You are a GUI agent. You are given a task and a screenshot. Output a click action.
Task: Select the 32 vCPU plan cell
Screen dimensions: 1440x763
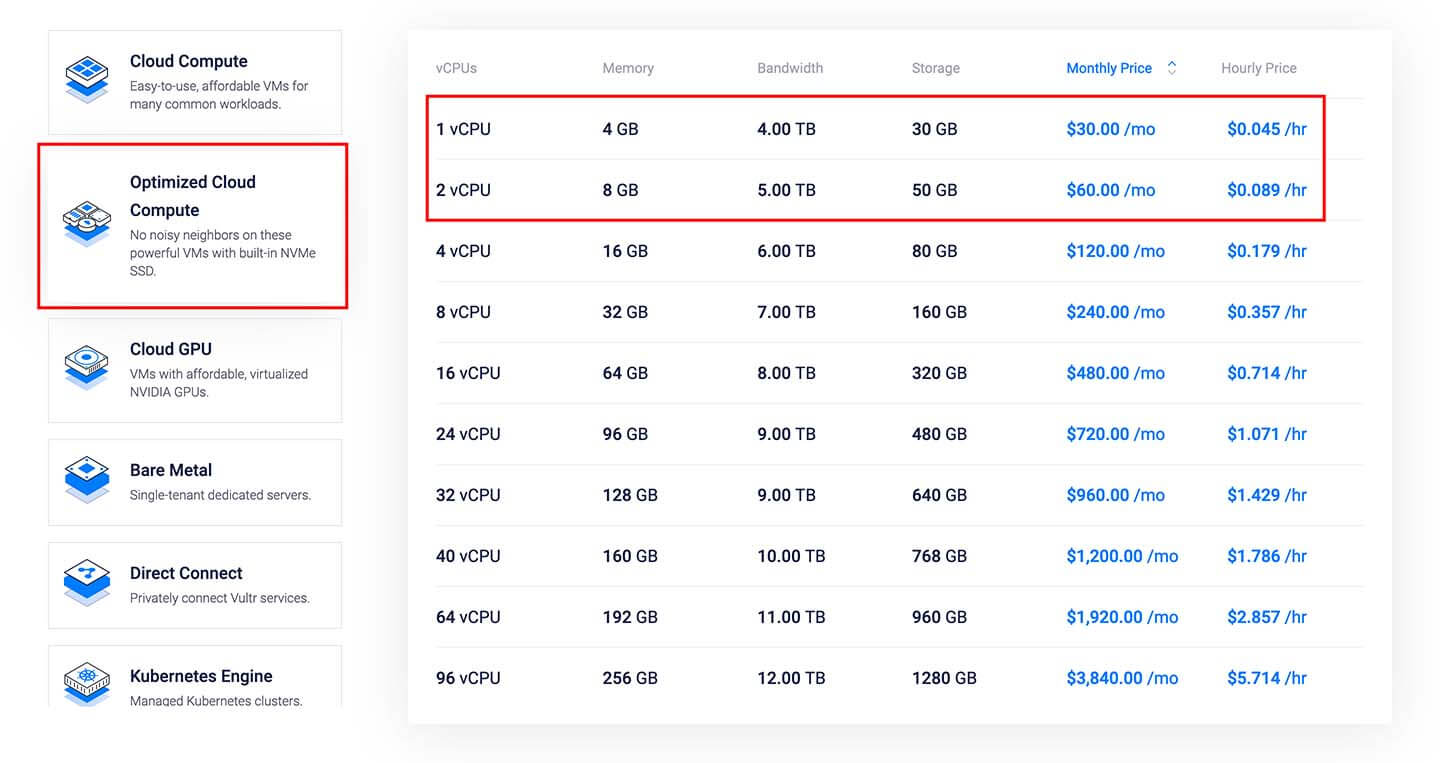(468, 495)
